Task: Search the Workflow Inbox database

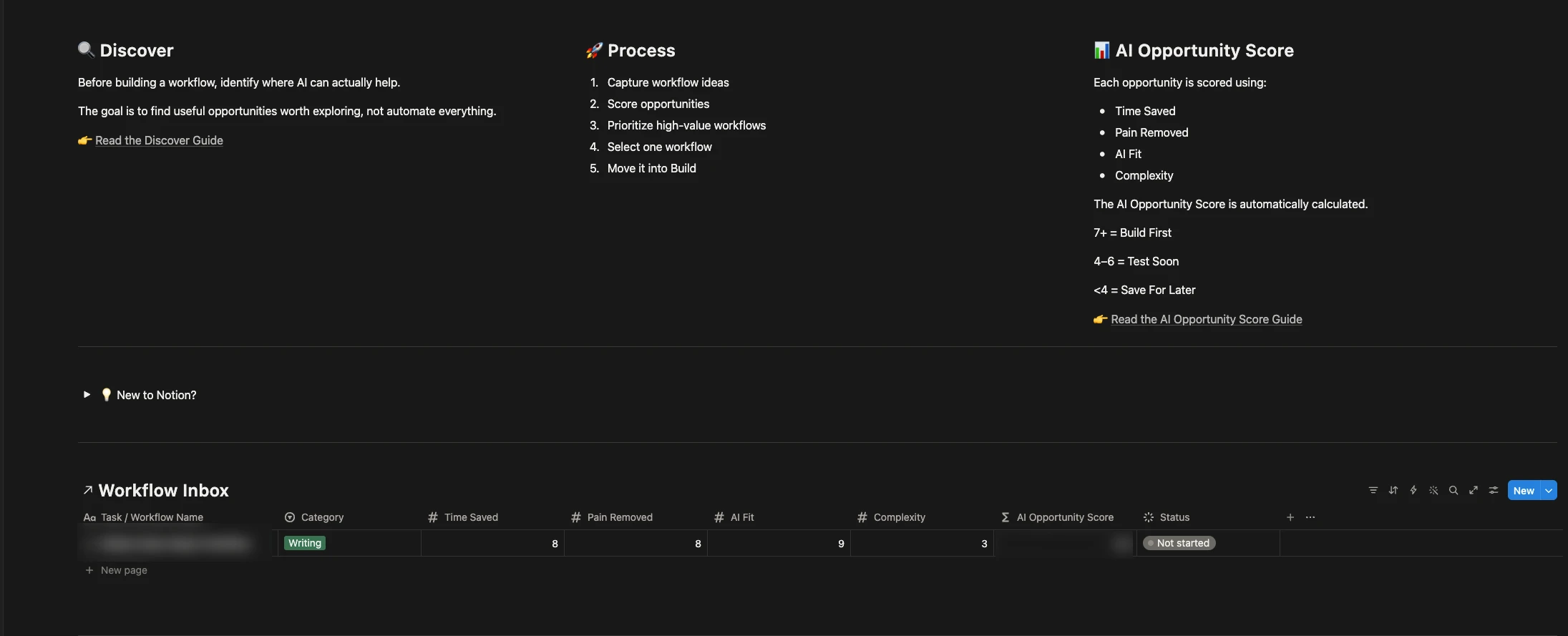Action: coord(1453,490)
